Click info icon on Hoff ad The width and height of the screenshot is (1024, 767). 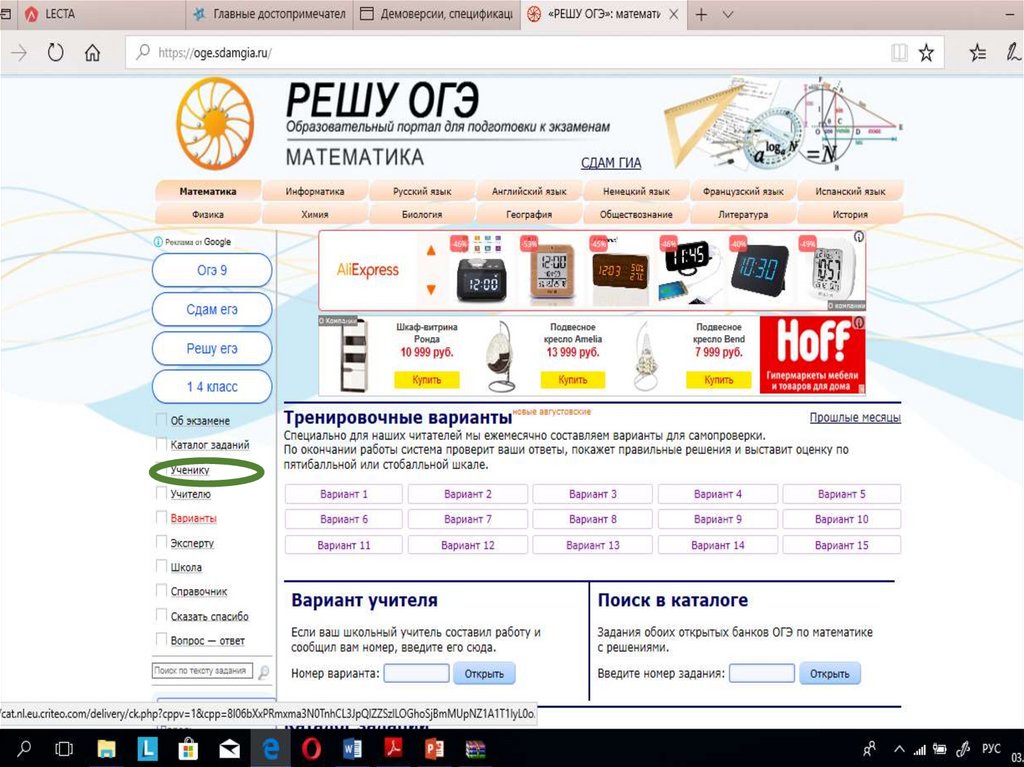tap(859, 322)
